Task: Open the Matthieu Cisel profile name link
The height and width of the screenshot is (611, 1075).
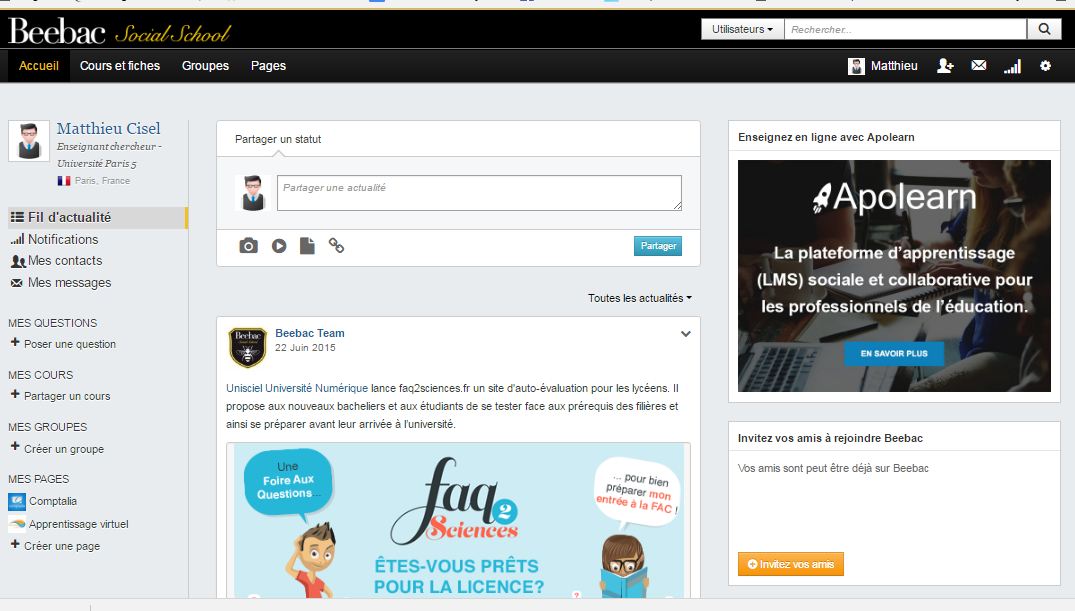Action: 109,128
